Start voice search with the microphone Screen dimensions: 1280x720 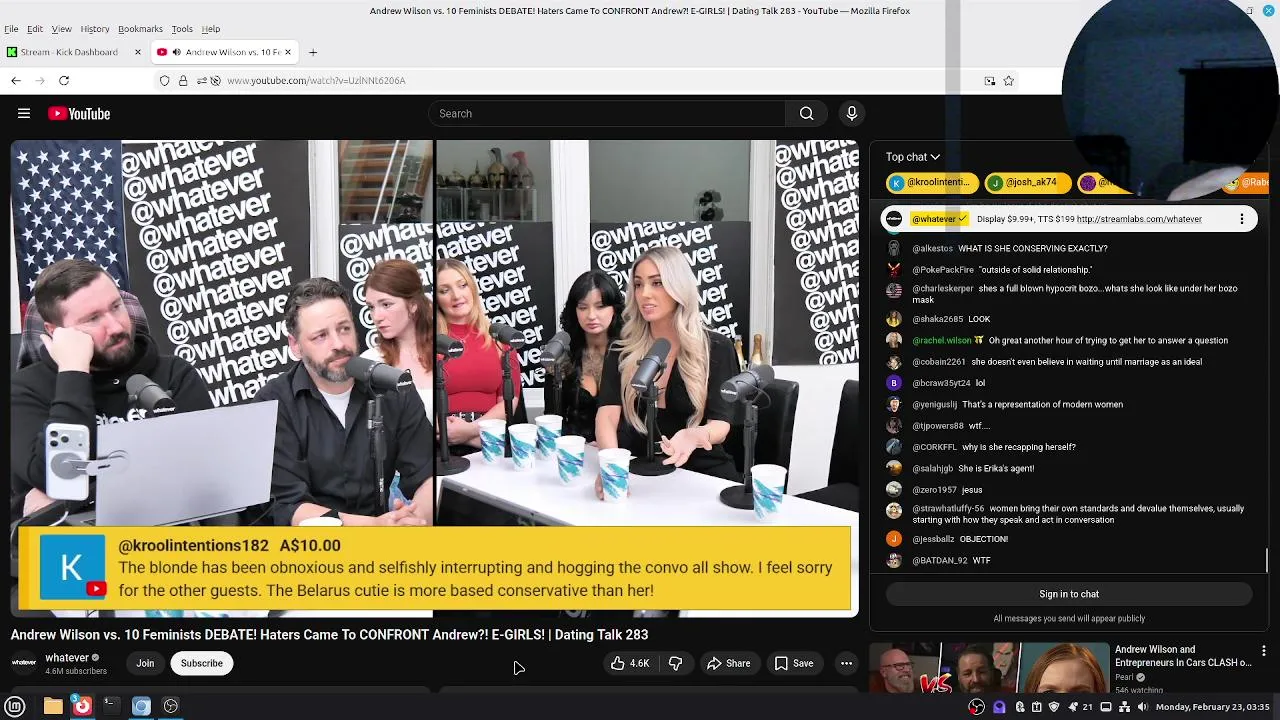click(852, 114)
